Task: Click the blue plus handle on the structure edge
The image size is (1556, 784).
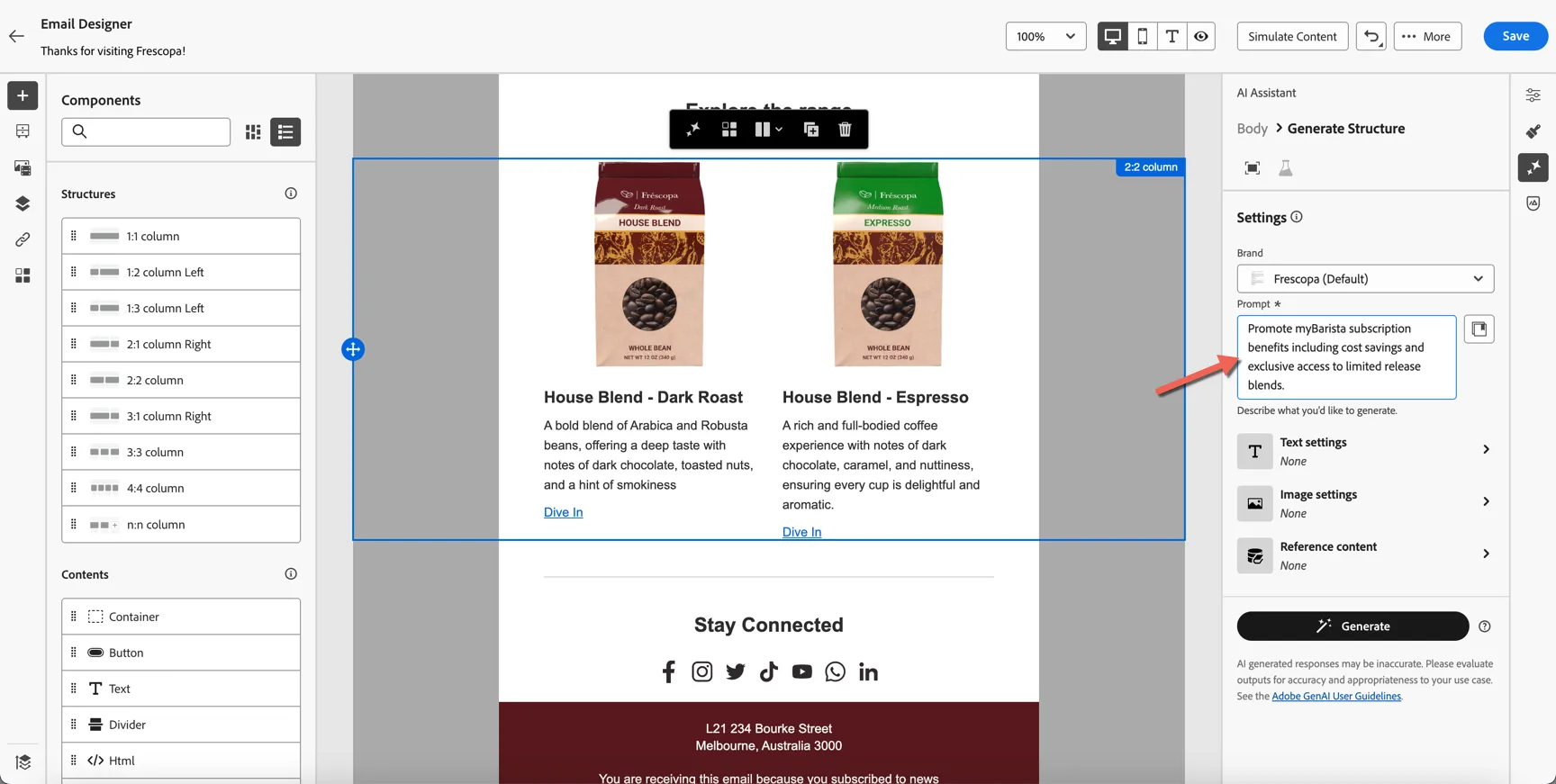Action: pyautogui.click(x=353, y=349)
